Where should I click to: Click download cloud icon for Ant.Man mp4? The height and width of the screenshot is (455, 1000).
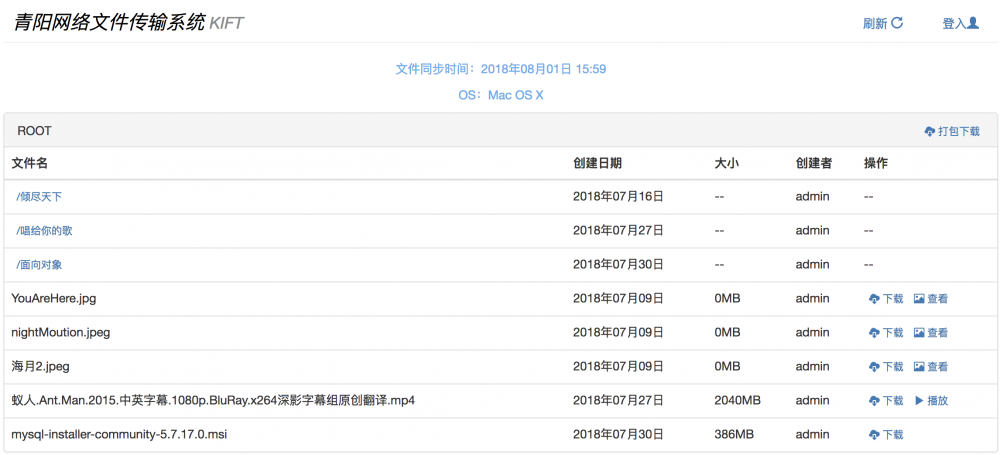click(874, 401)
